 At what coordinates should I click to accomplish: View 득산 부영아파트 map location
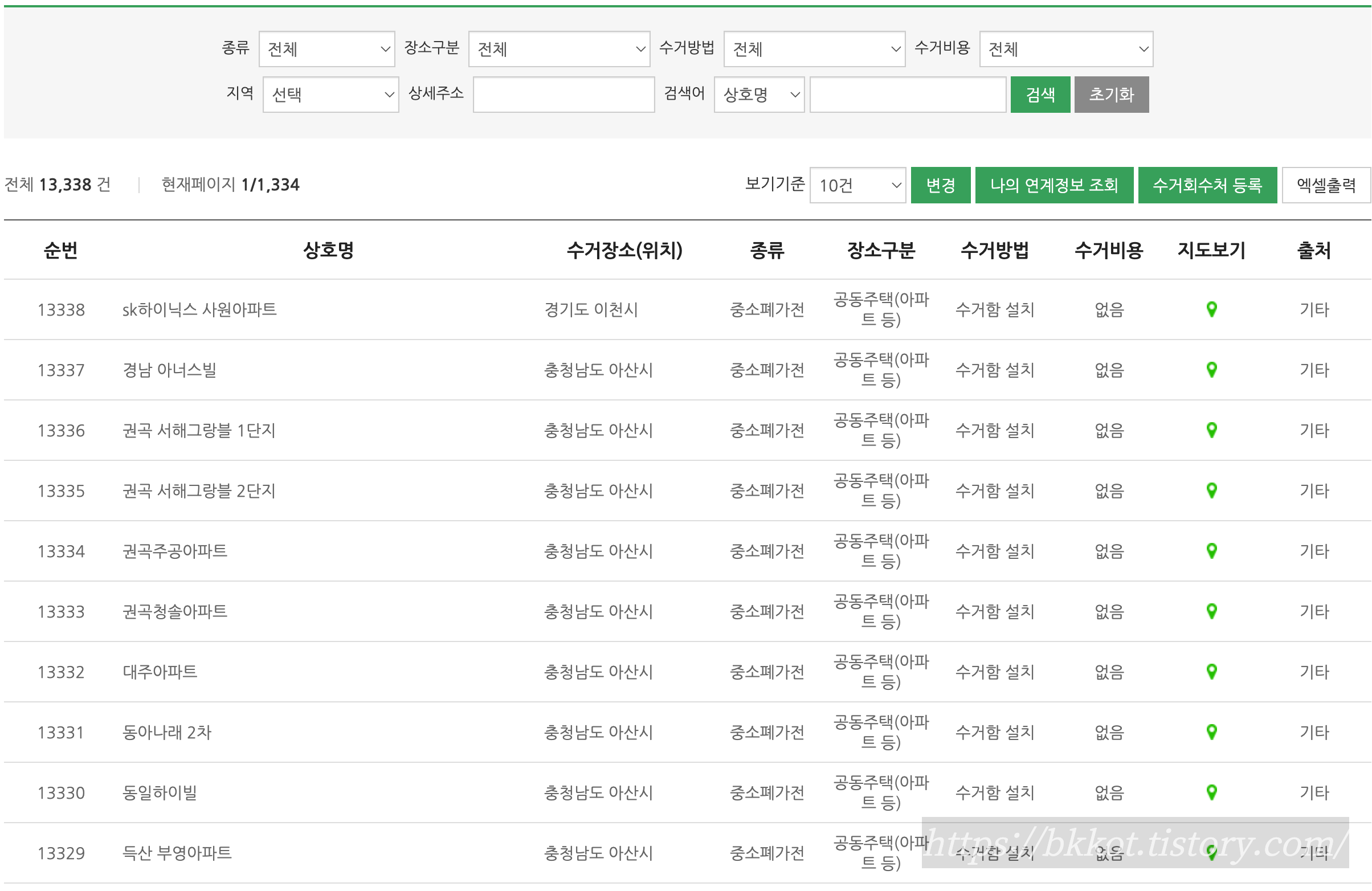[x=1211, y=853]
